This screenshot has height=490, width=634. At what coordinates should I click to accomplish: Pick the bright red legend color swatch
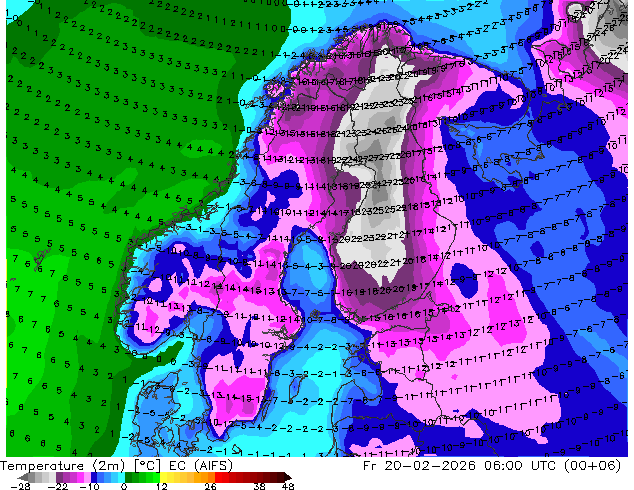tap(218, 477)
